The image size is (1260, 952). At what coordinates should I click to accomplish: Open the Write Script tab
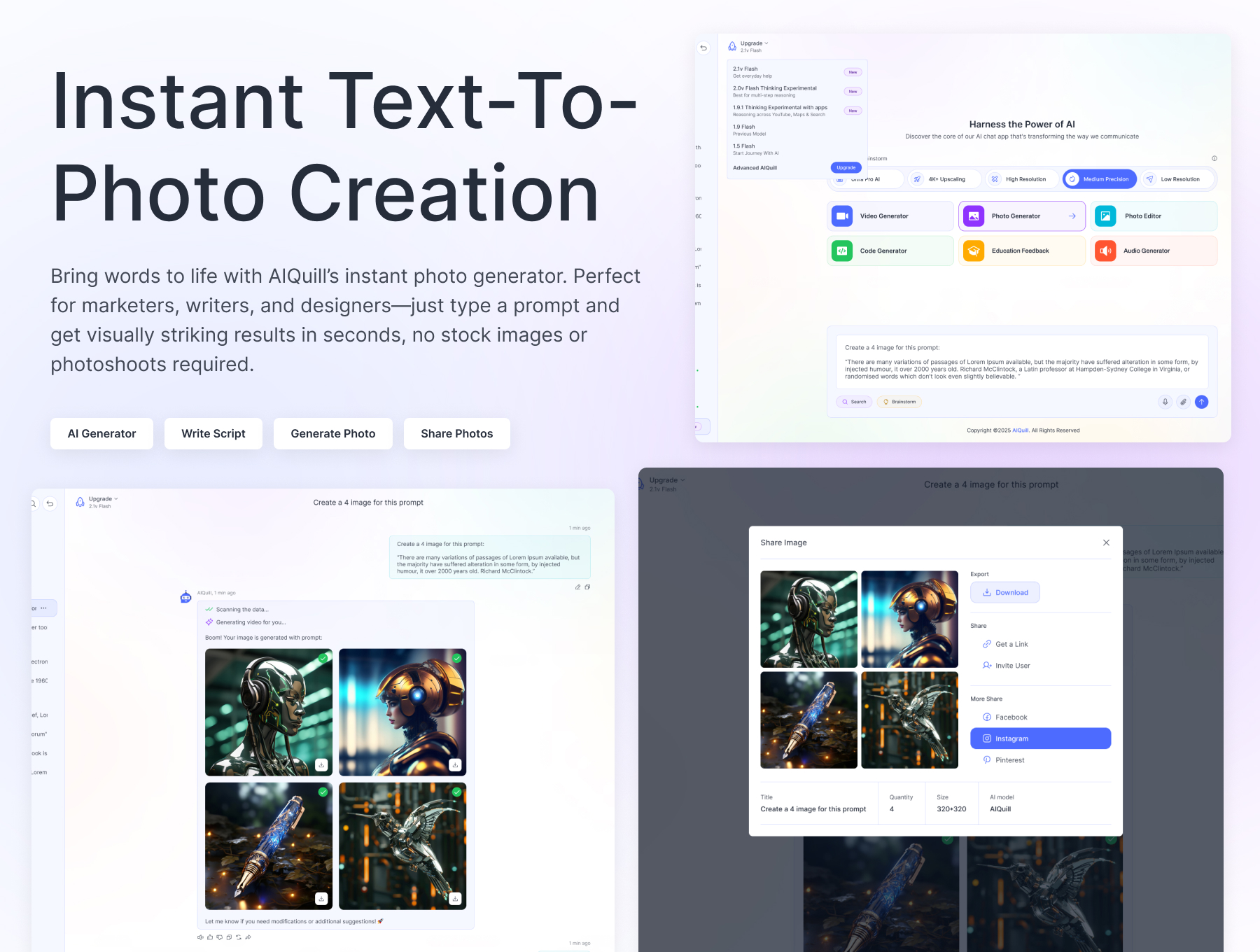click(x=213, y=433)
